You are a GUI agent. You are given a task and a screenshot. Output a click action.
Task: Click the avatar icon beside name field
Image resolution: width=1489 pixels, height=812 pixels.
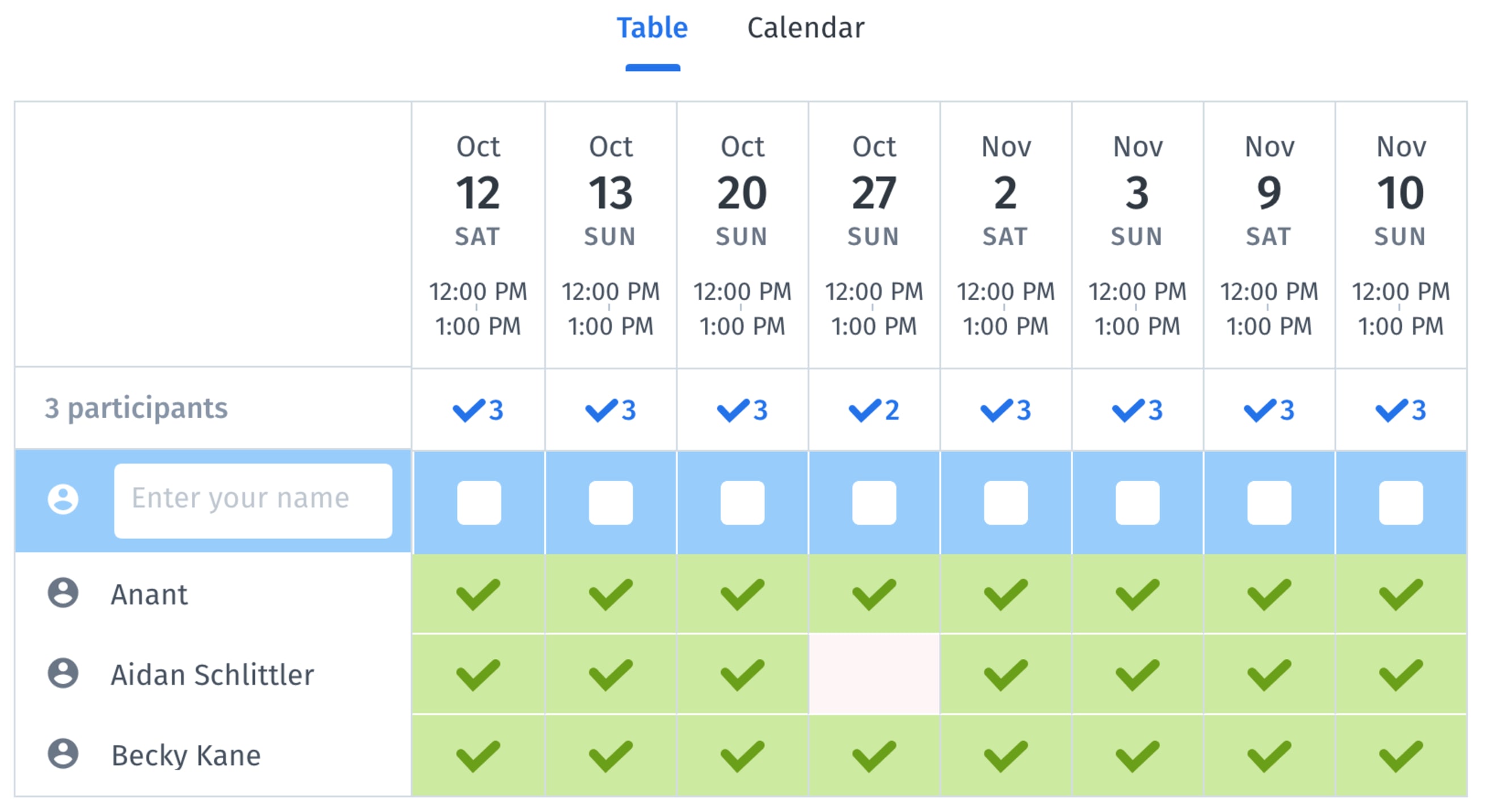point(63,499)
